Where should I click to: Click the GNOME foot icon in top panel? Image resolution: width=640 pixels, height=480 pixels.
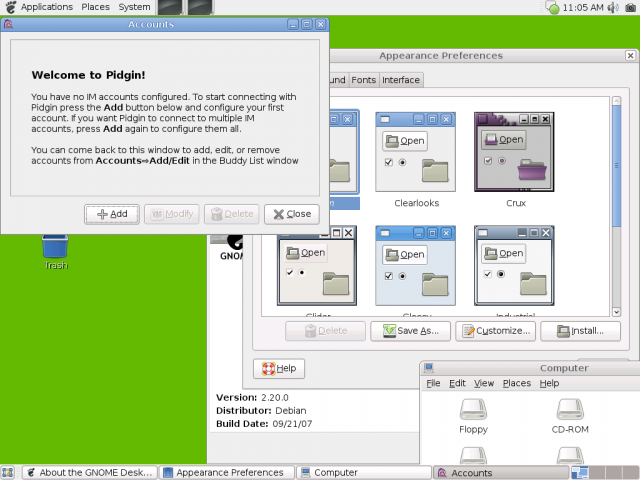pos(11,7)
